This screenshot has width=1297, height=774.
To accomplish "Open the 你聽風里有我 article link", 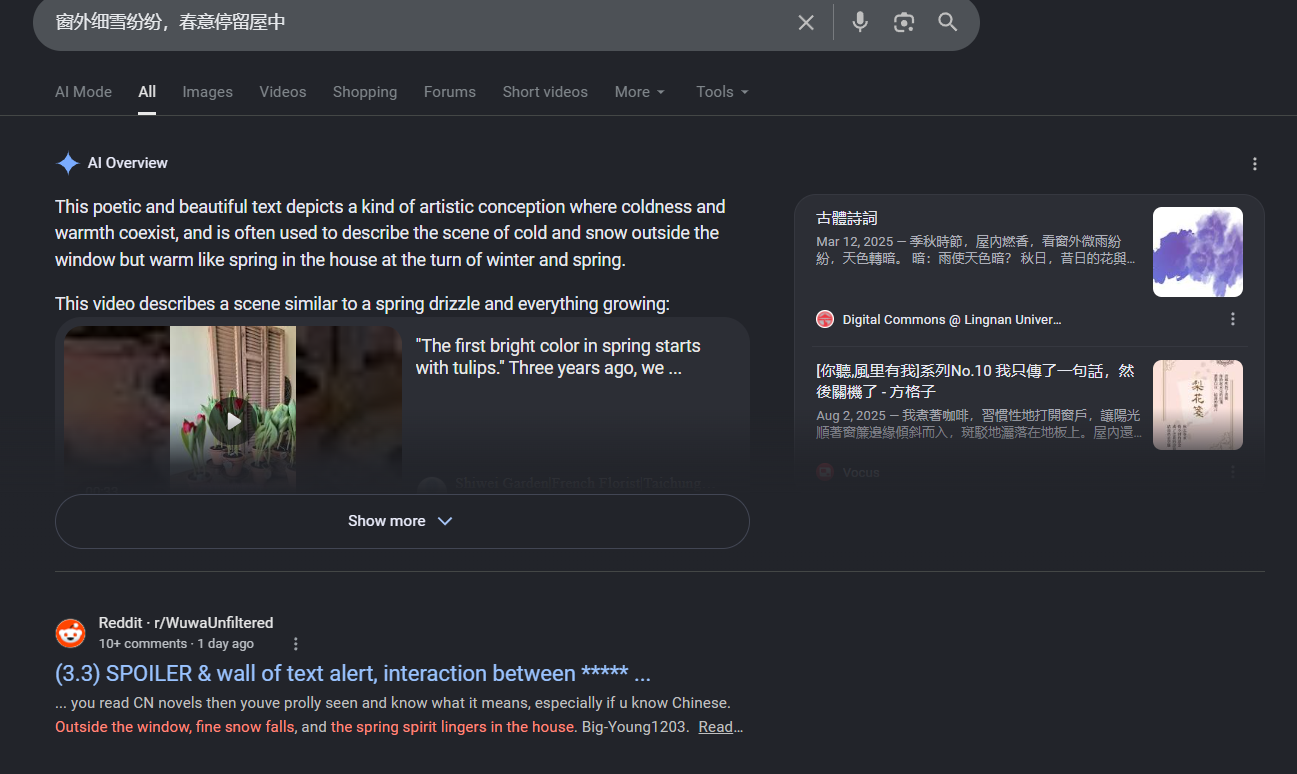I will tap(976, 381).
